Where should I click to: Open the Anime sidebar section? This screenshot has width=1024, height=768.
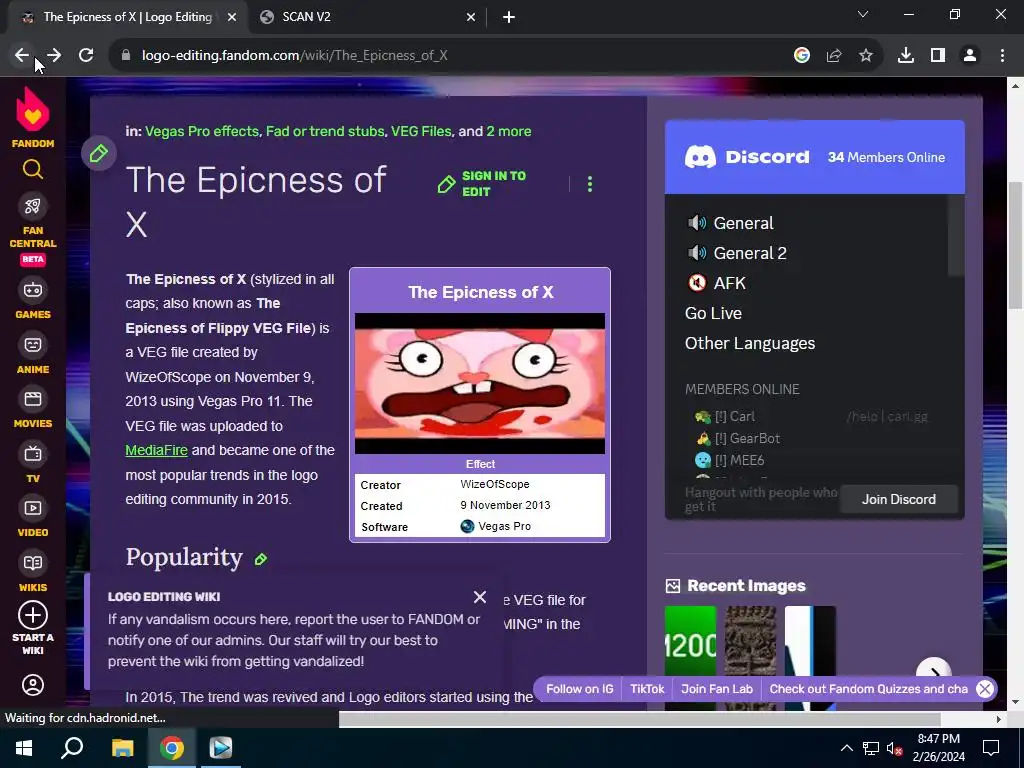tap(33, 355)
